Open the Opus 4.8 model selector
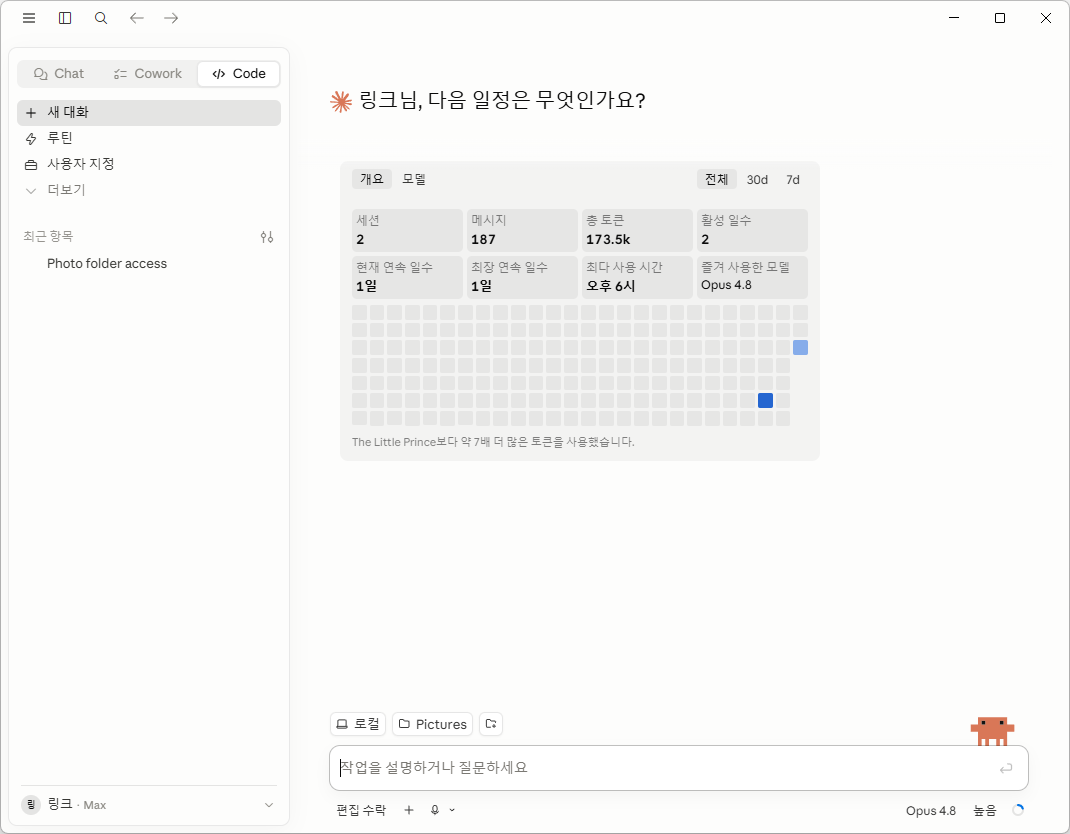This screenshot has height=834, width=1070. pos(931,811)
